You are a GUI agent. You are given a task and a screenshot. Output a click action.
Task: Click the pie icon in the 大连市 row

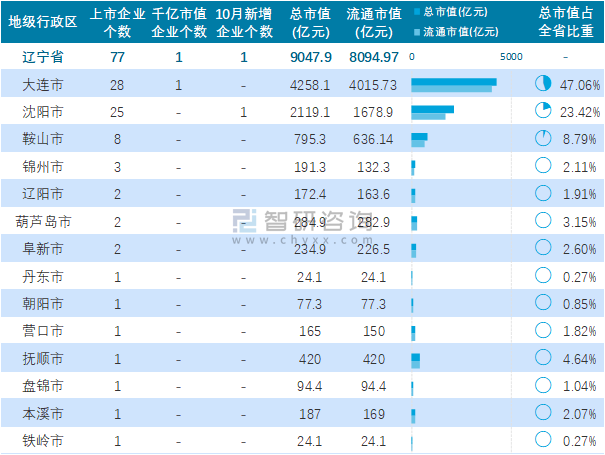click(x=543, y=84)
